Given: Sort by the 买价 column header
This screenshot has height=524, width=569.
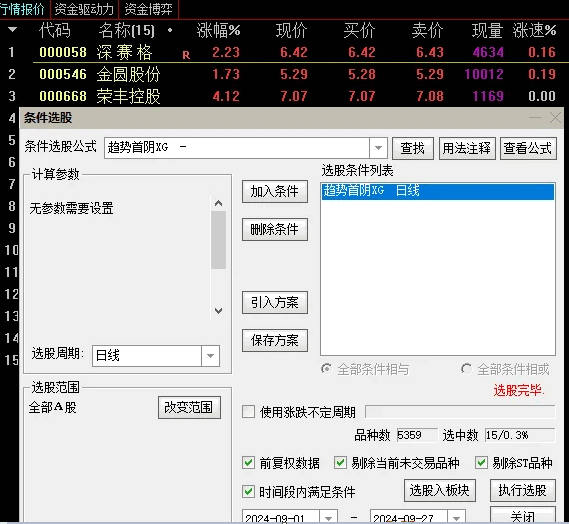Looking at the screenshot, I should pyautogui.click(x=360, y=30).
